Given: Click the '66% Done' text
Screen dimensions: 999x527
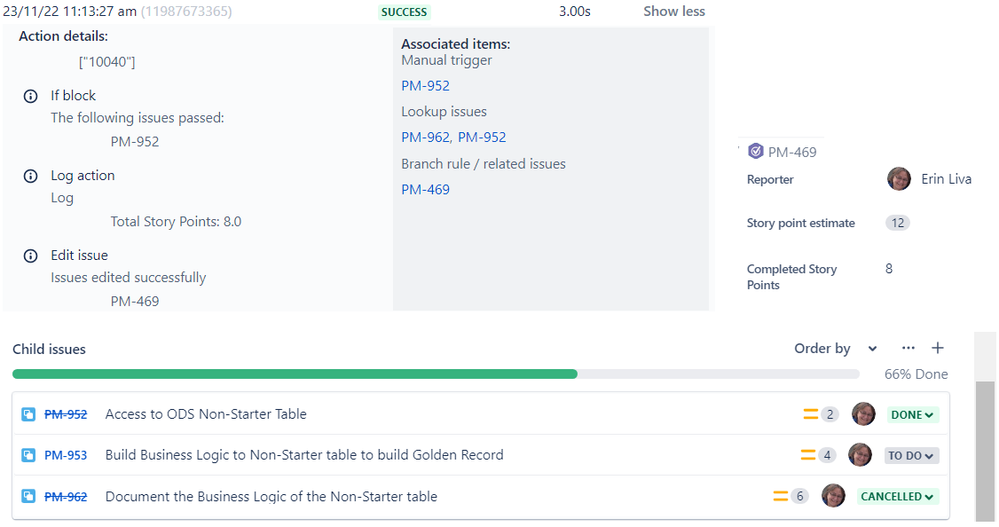Looking at the screenshot, I should (x=916, y=374).
